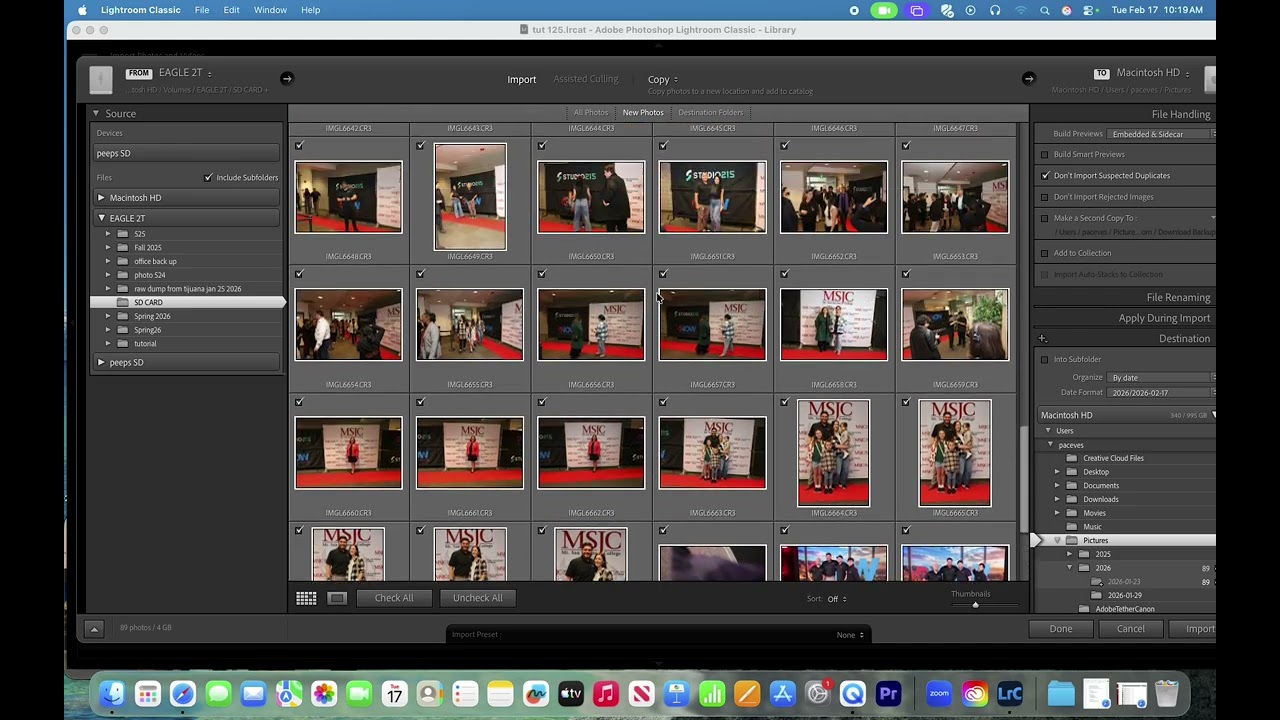Image resolution: width=1280 pixels, height=720 pixels.
Task: Open App Store from the Dock
Action: (x=782, y=693)
